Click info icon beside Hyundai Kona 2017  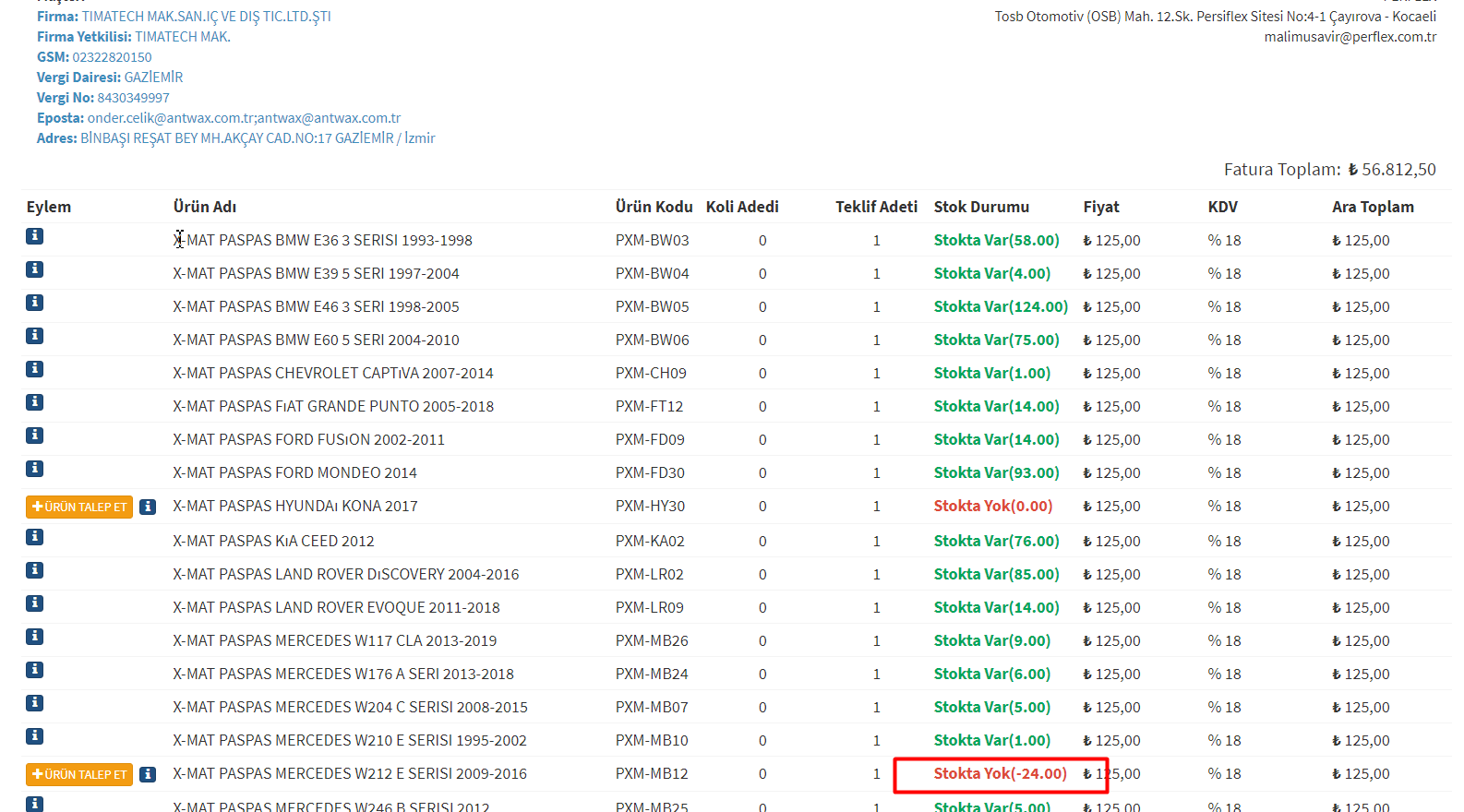click(148, 507)
